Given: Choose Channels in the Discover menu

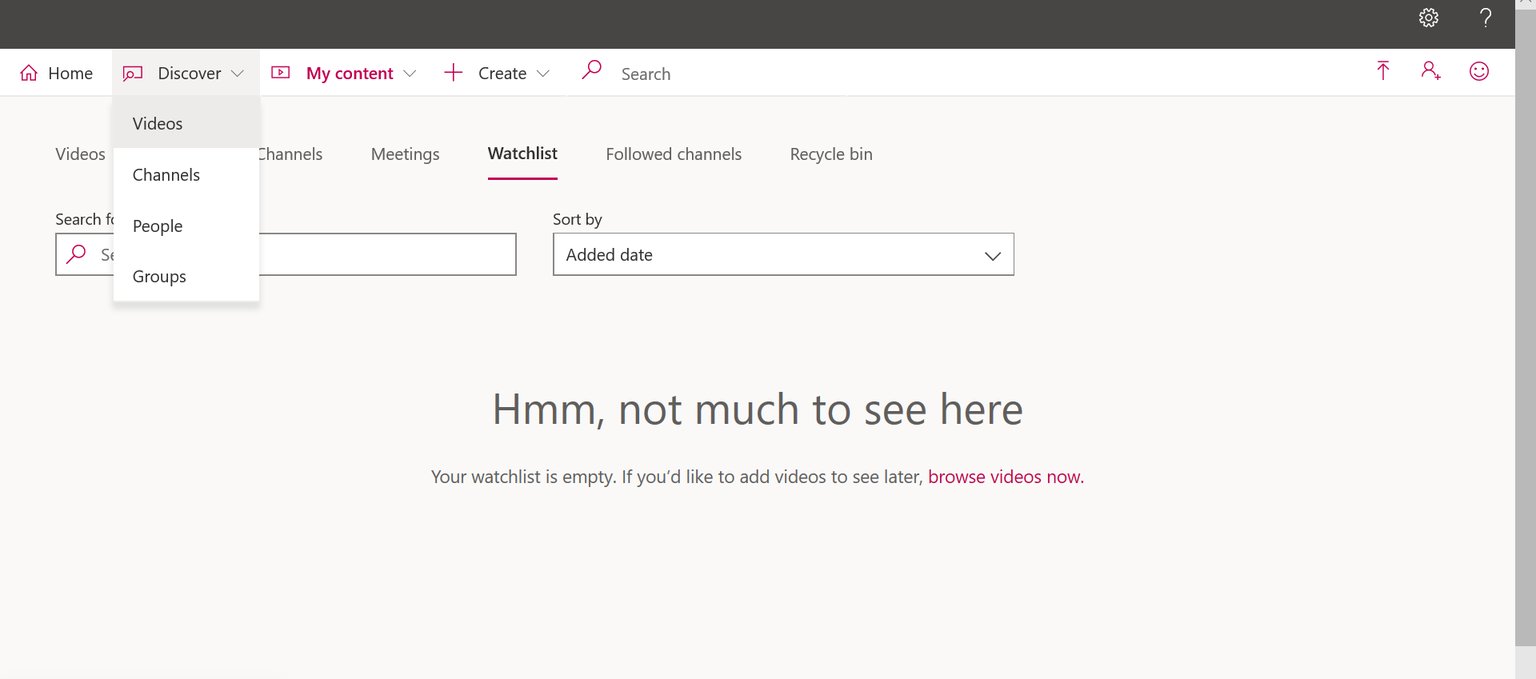Looking at the screenshot, I should pyautogui.click(x=166, y=175).
